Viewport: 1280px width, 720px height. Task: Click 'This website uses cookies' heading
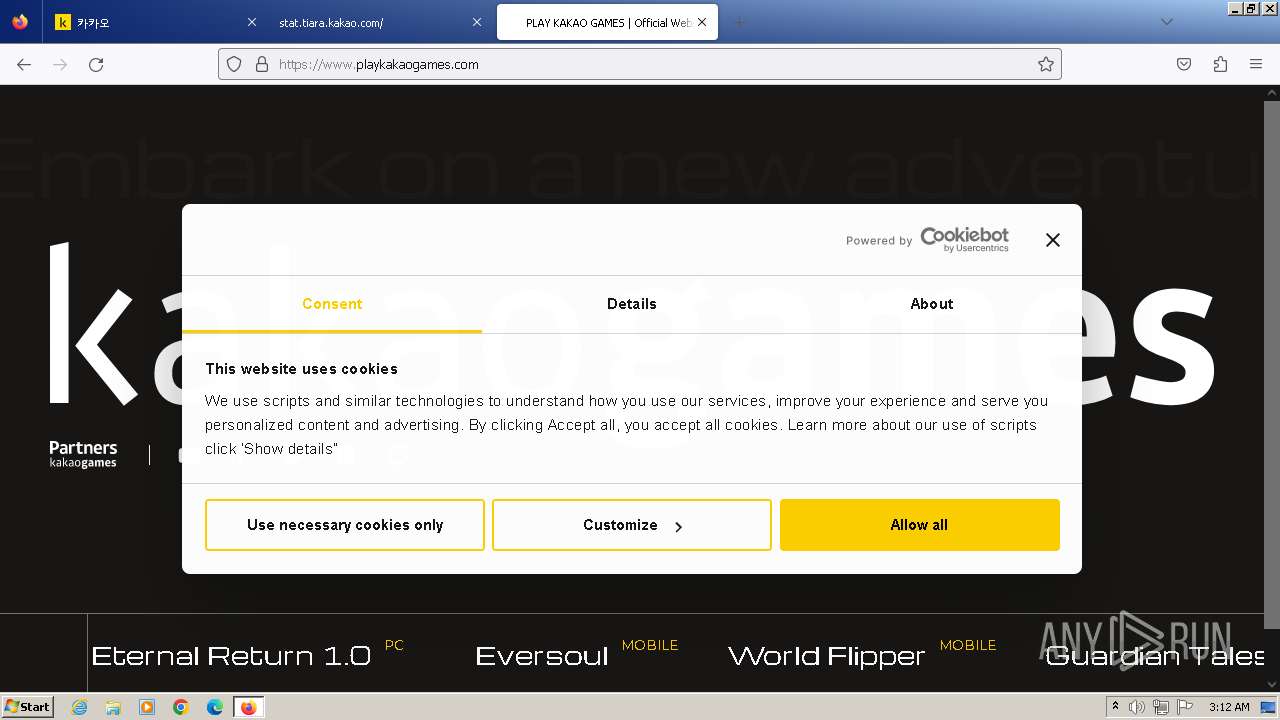(301, 369)
